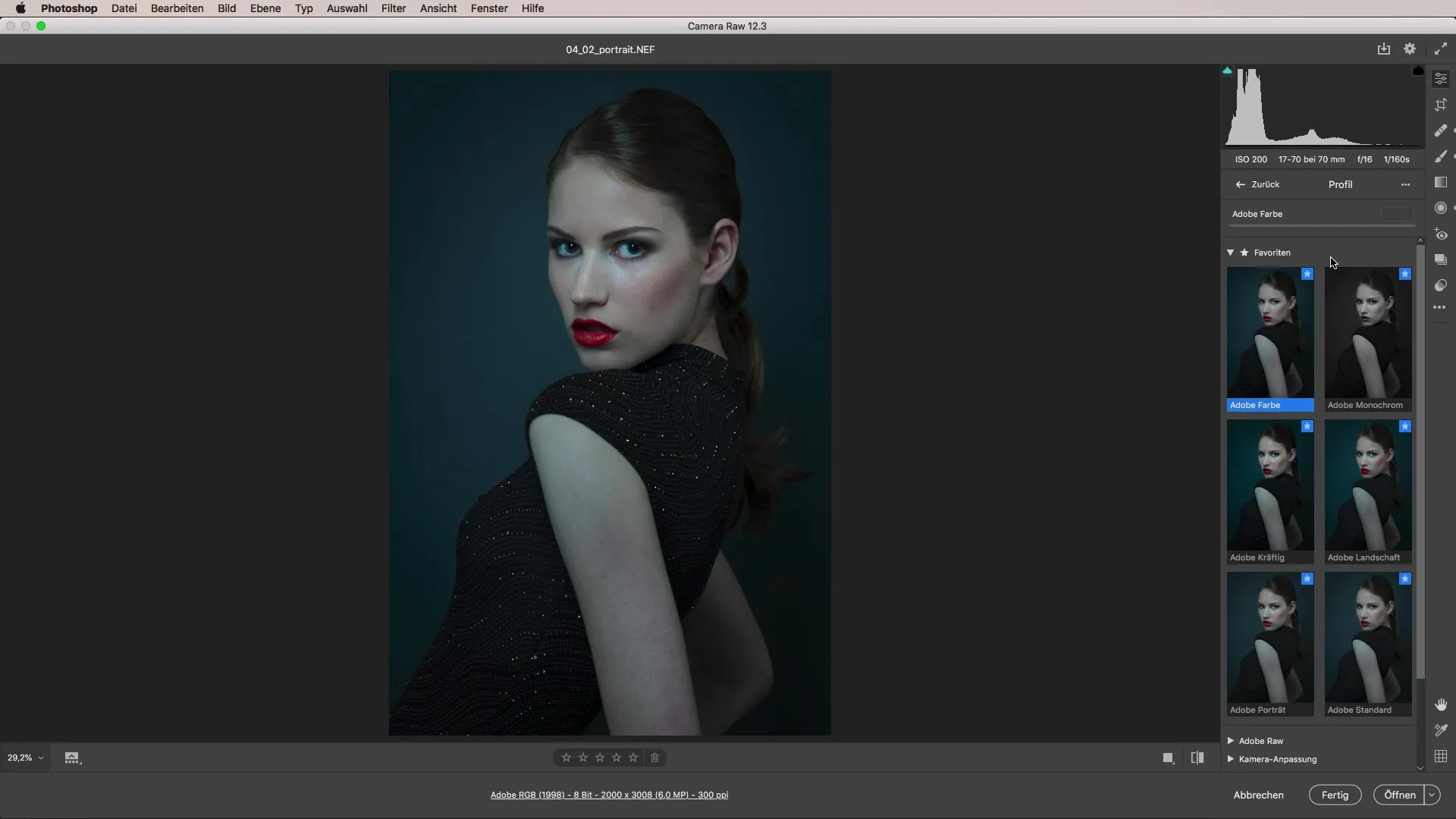Open the Presets panel icon
Image resolution: width=1456 pixels, height=819 pixels.
pyautogui.click(x=1441, y=285)
